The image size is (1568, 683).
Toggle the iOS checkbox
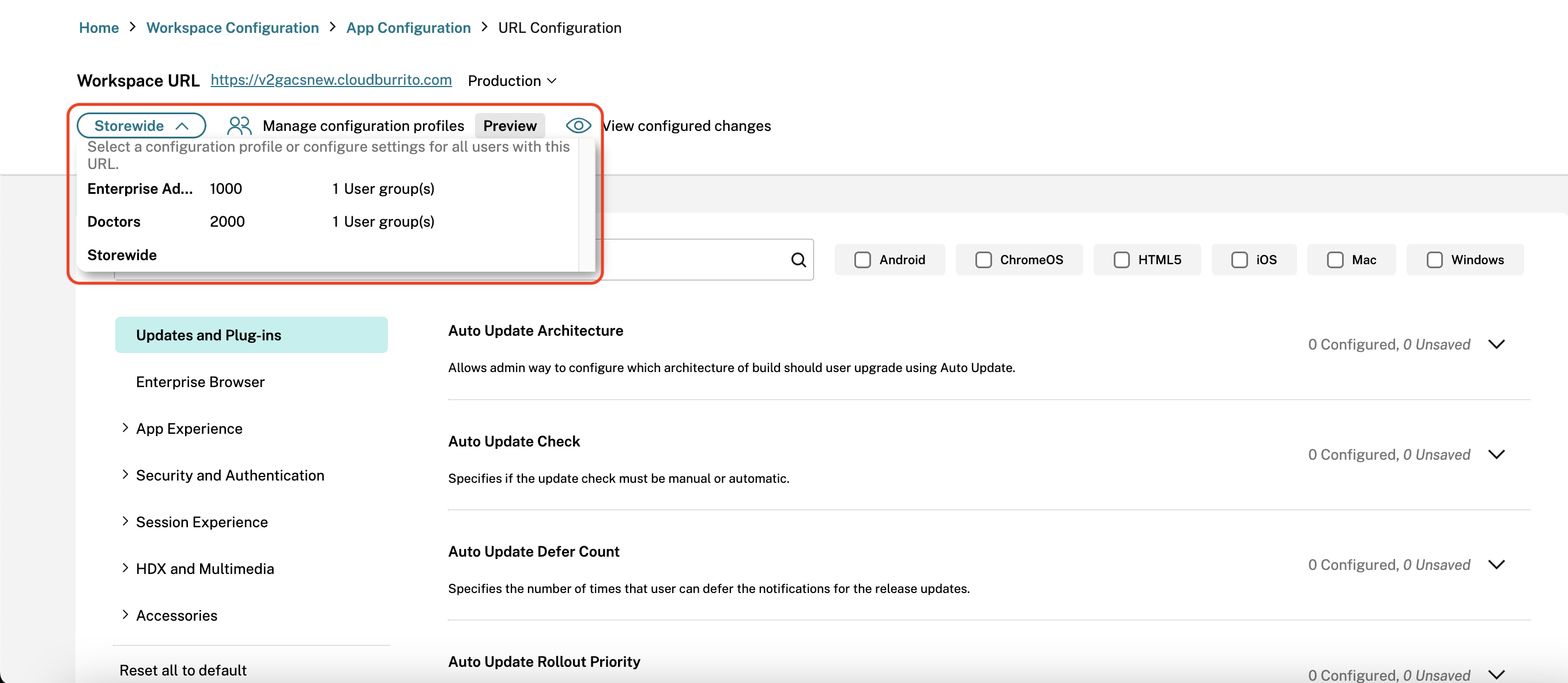[x=1239, y=260]
